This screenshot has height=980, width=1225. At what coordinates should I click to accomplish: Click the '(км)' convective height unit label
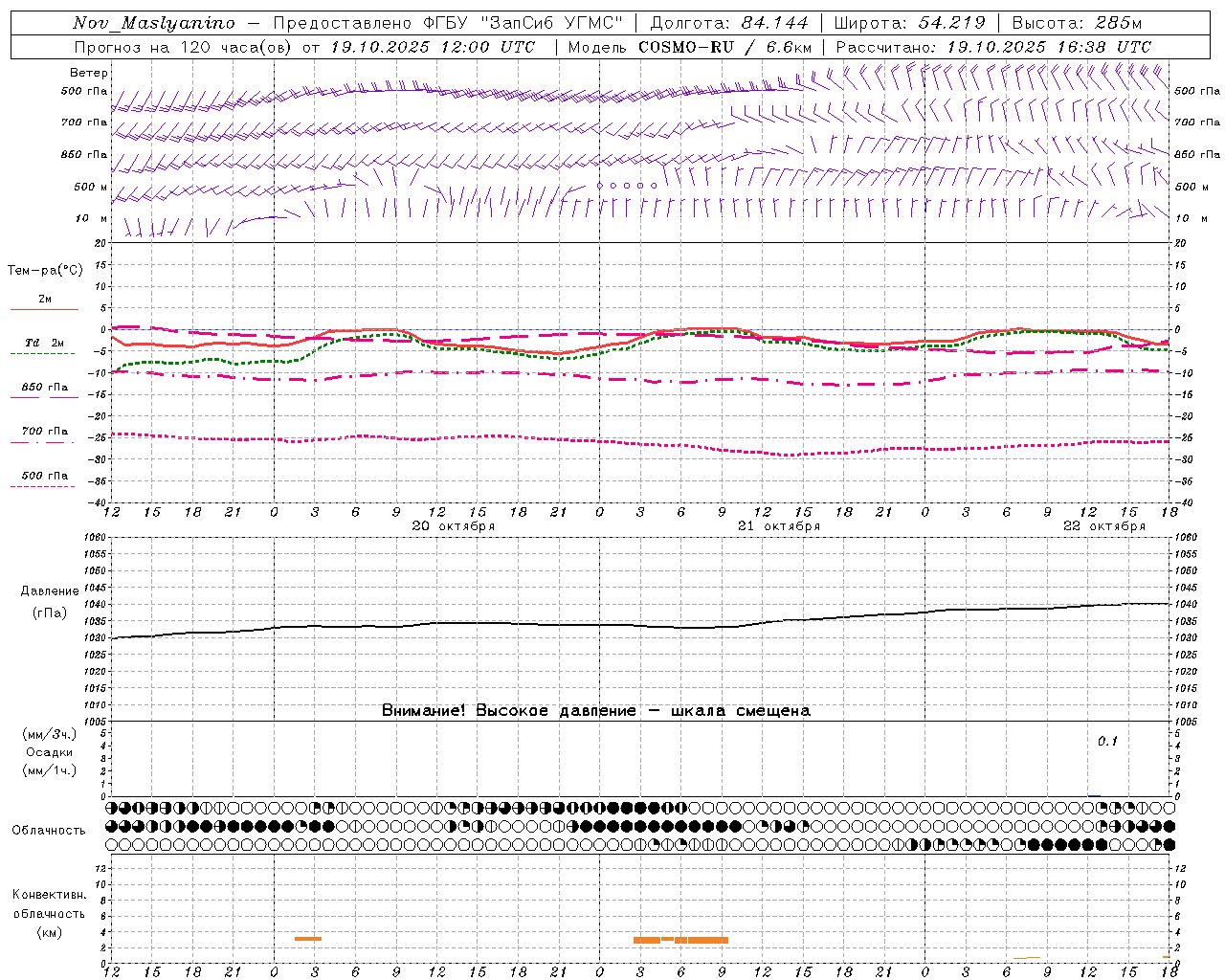(49, 932)
